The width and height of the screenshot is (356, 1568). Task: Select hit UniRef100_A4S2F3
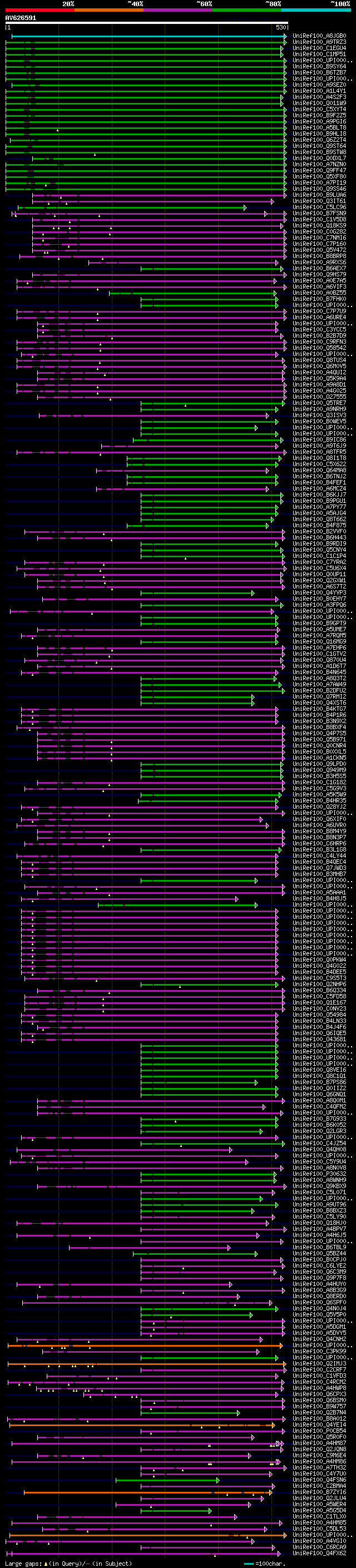[x=319, y=97]
